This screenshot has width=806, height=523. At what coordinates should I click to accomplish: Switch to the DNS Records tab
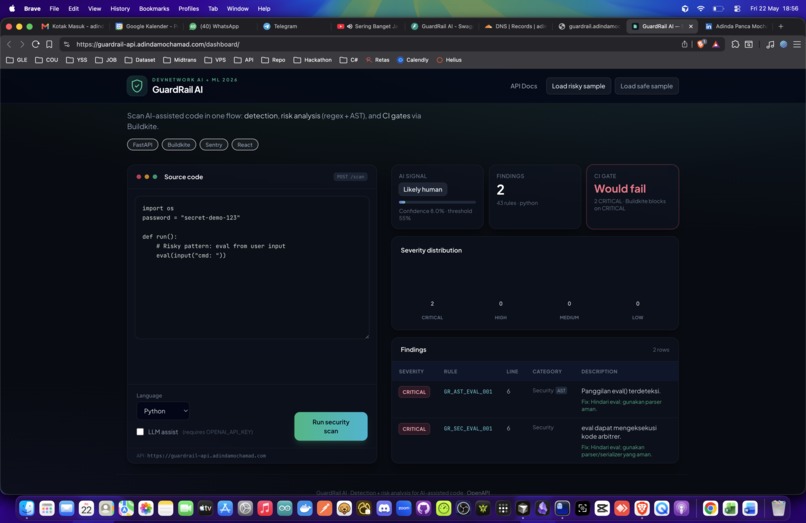[x=516, y=26]
